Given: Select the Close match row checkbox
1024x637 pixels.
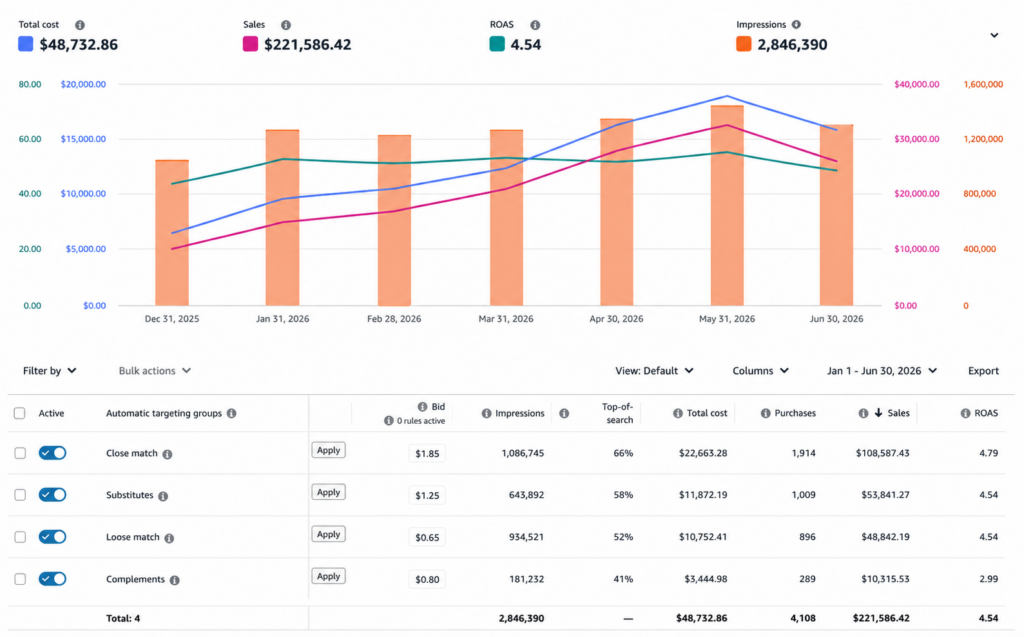Looking at the screenshot, I should [x=20, y=453].
